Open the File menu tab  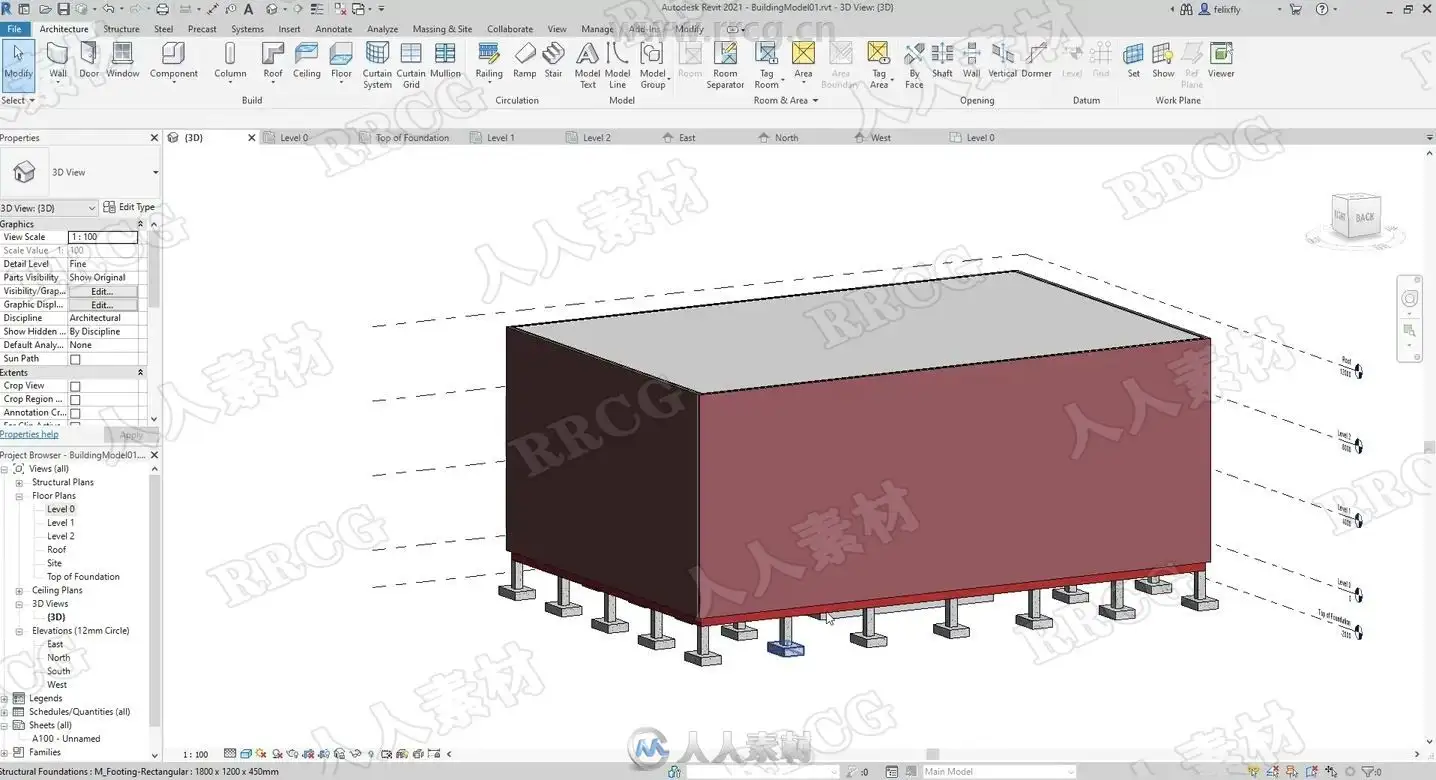pyautogui.click(x=14, y=29)
